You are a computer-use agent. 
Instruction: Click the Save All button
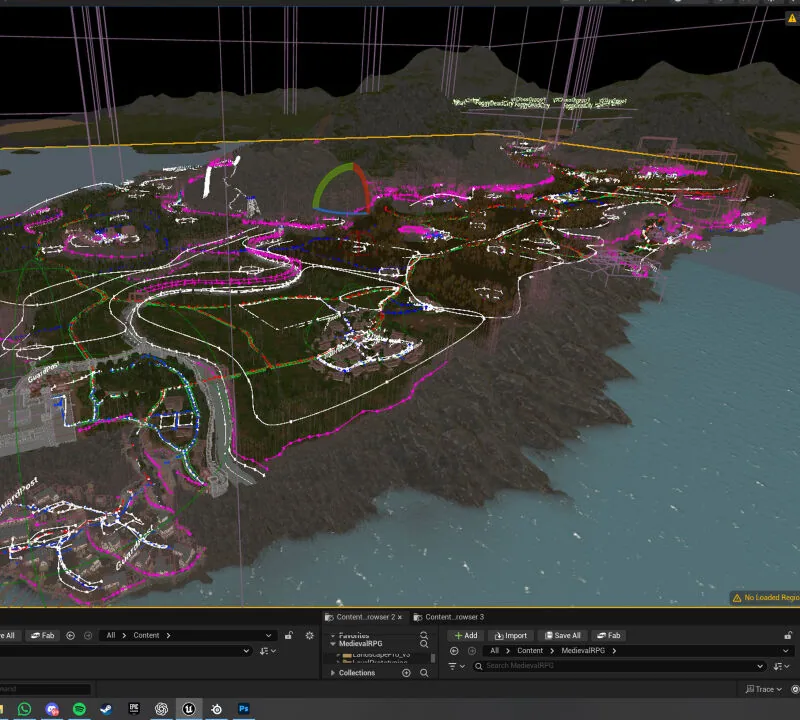pos(562,635)
